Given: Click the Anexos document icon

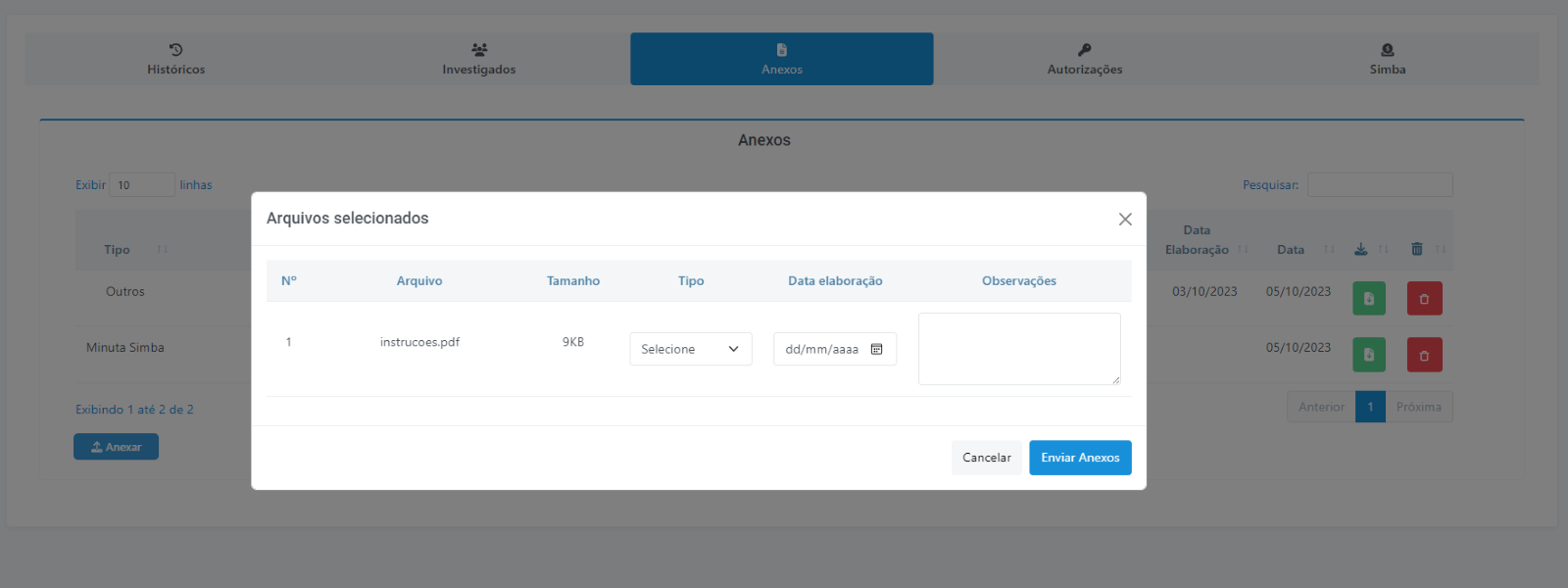Looking at the screenshot, I should tap(782, 49).
